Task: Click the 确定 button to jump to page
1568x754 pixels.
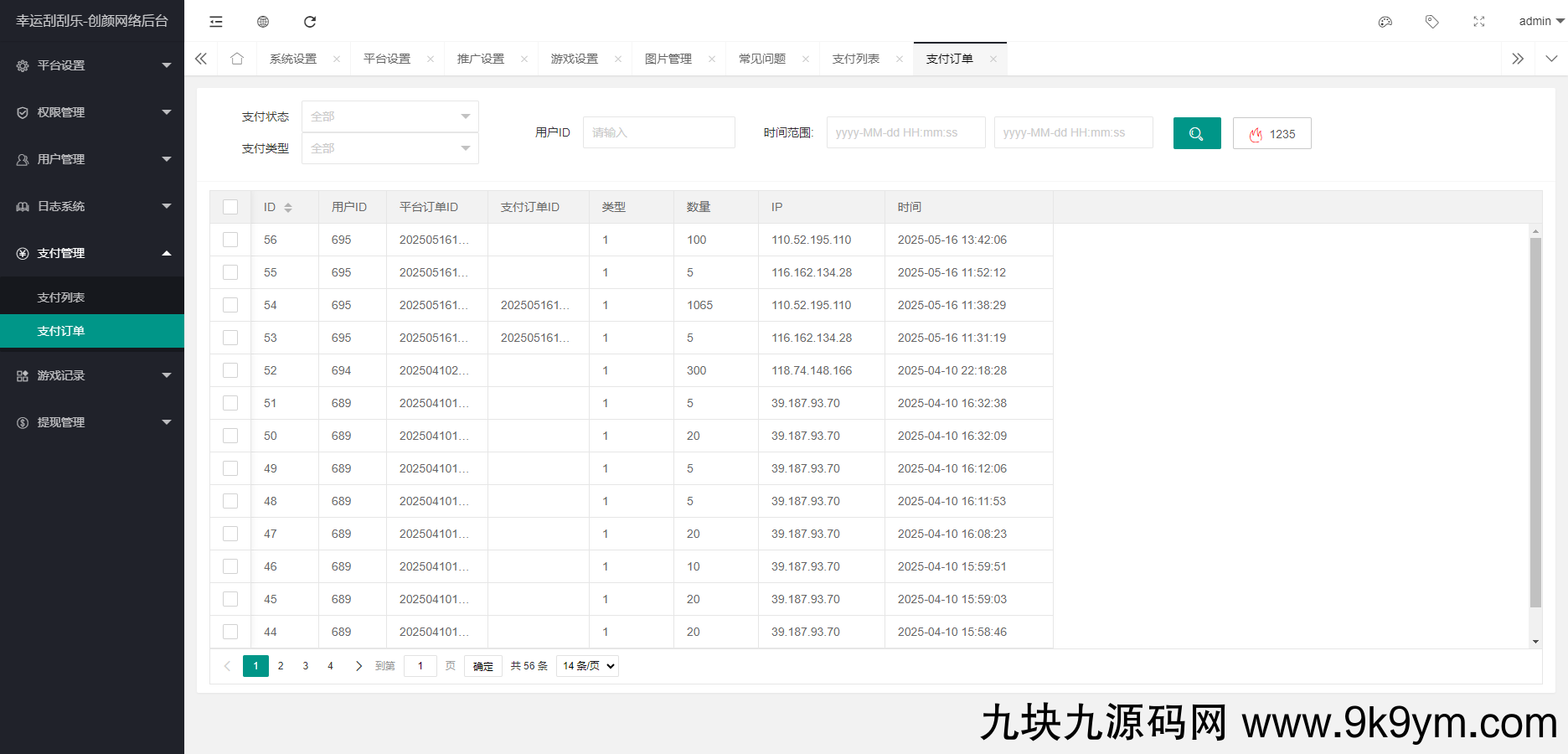Action: (482, 665)
